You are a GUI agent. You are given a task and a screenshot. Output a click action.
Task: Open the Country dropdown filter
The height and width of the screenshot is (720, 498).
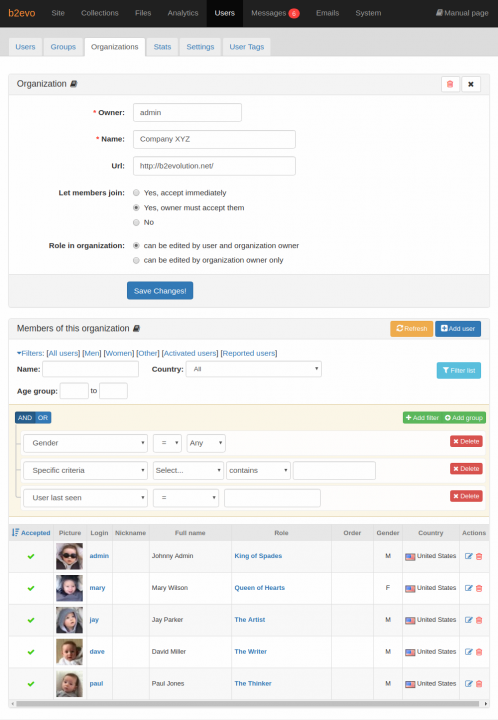pyautogui.click(x=254, y=369)
